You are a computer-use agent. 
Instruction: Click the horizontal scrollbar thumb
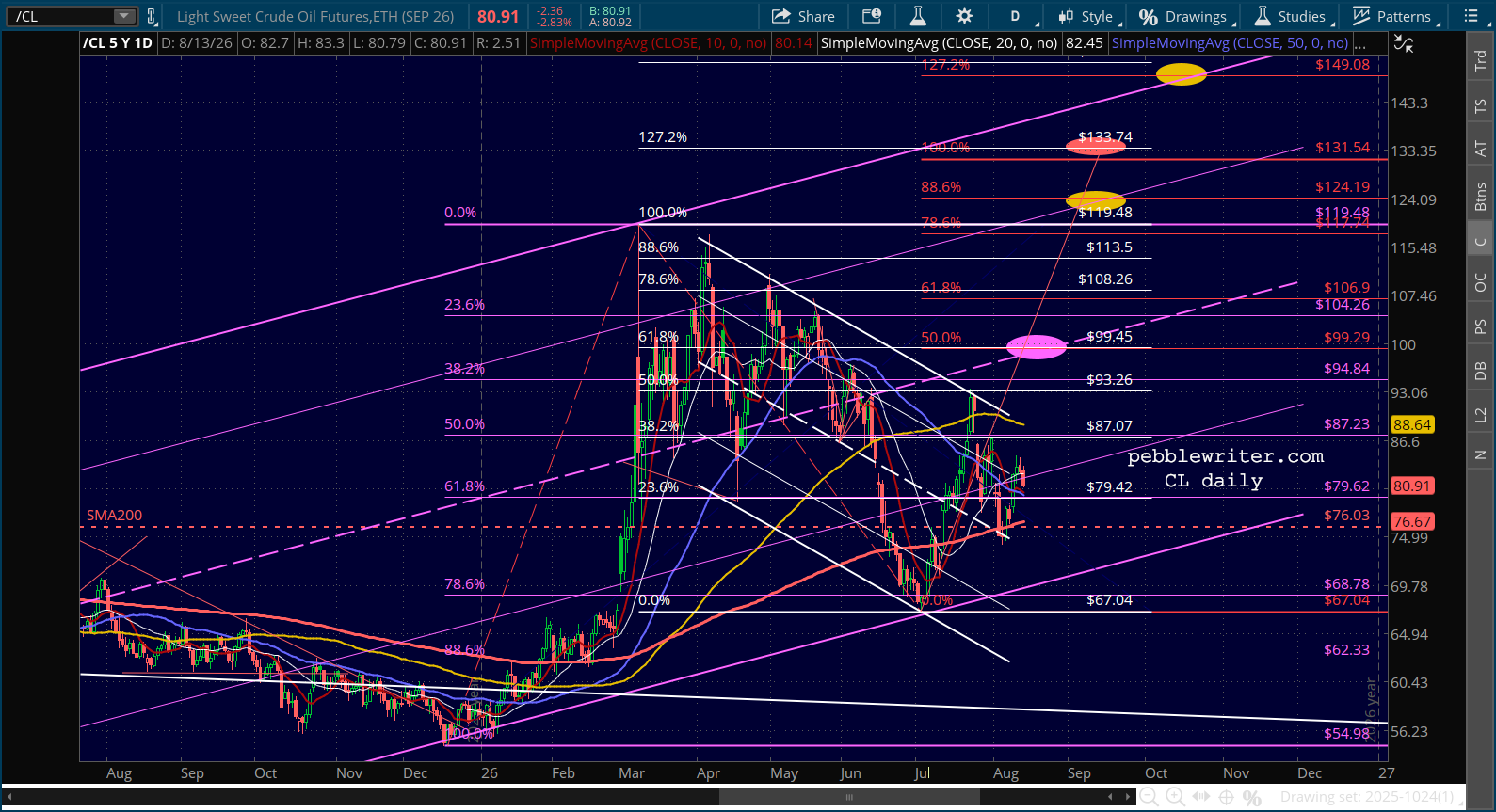tap(849, 797)
